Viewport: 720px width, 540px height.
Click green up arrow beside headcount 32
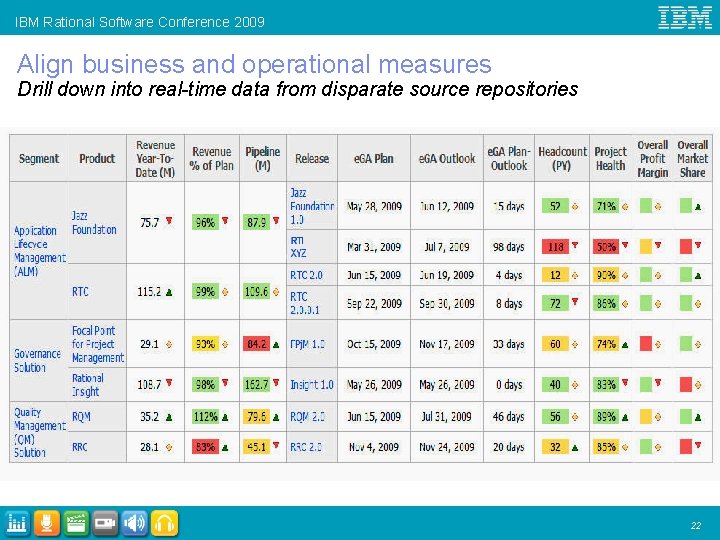(x=575, y=448)
